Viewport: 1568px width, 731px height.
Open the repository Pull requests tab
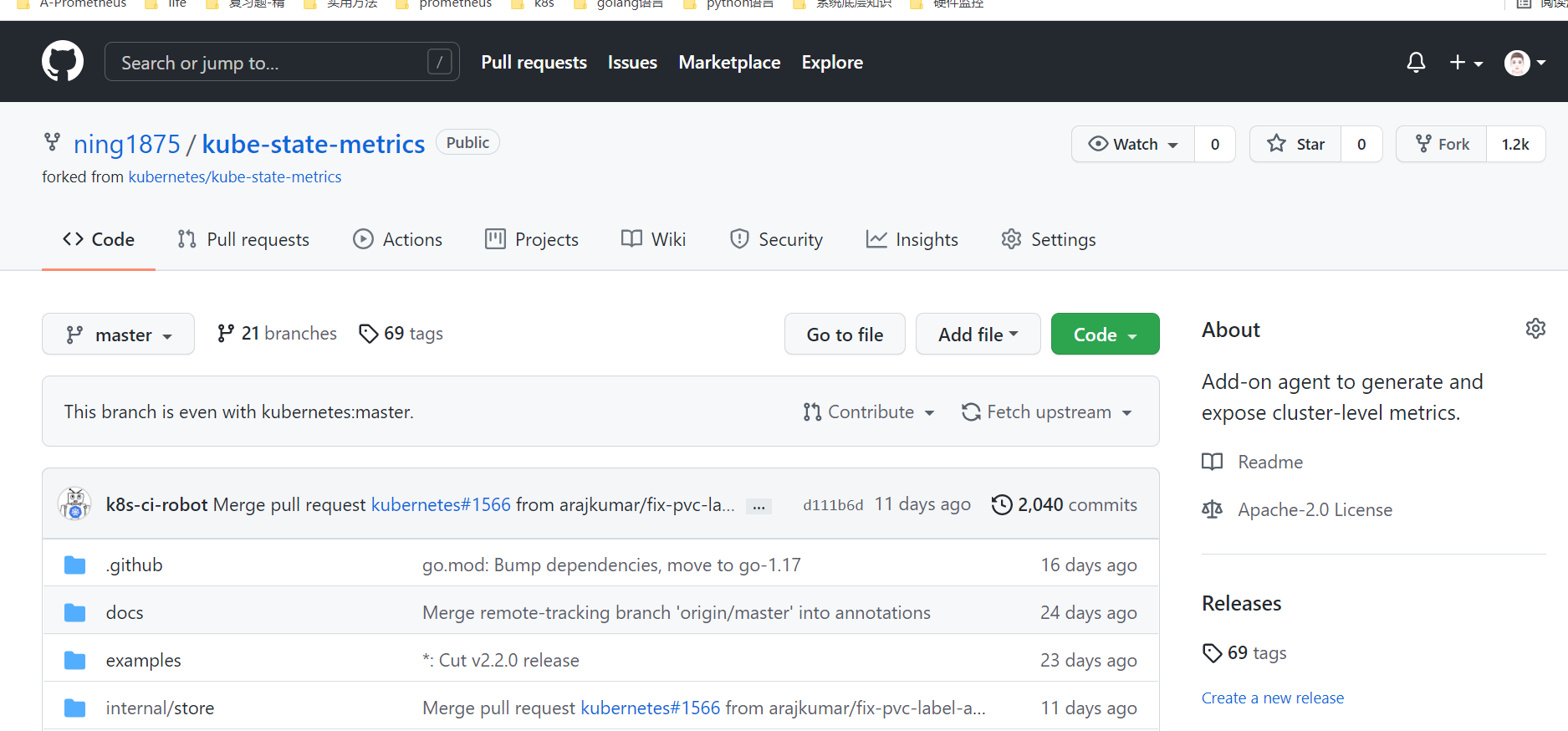pos(243,239)
